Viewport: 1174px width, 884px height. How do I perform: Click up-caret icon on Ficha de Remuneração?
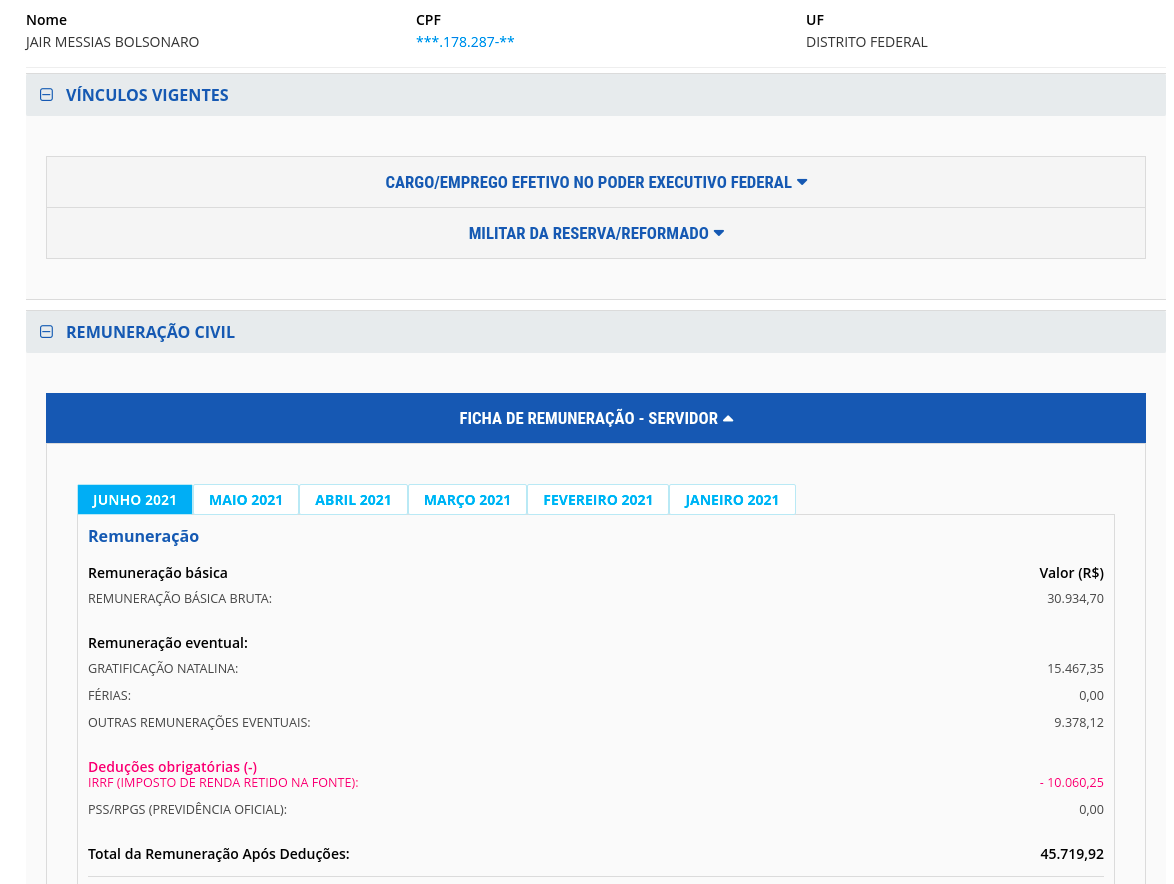click(x=728, y=418)
